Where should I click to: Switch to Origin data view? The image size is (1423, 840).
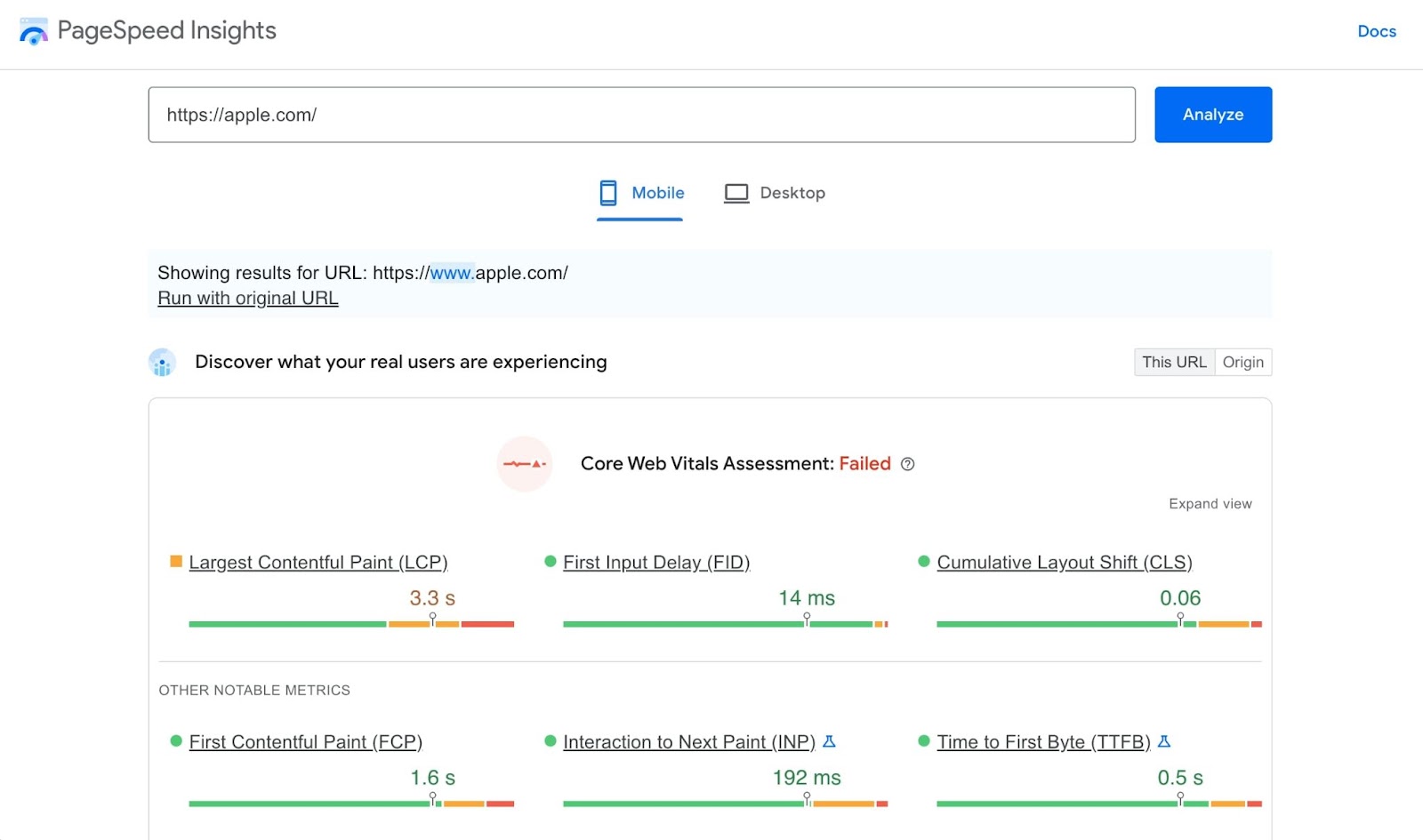1243,362
